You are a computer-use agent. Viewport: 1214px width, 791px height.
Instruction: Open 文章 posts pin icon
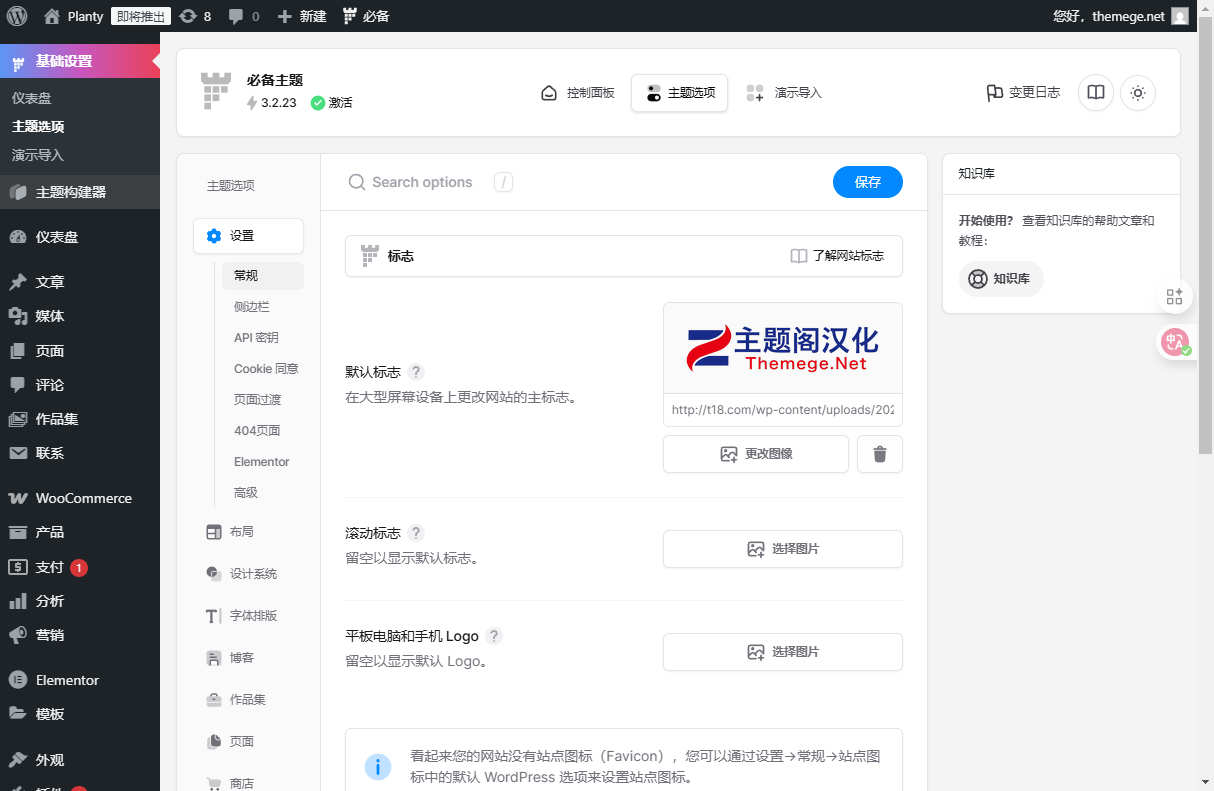(x=18, y=282)
